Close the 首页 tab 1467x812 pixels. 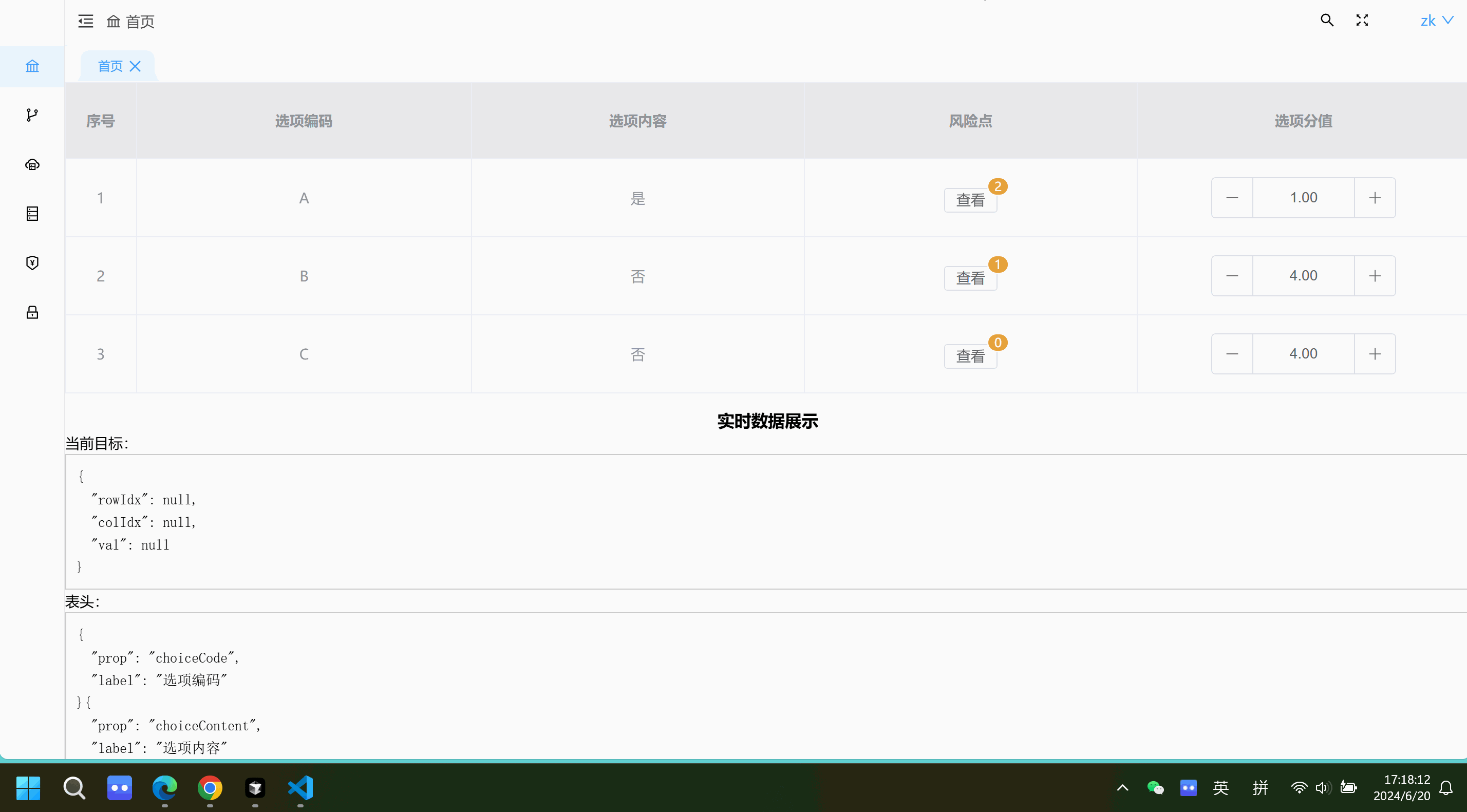135,66
